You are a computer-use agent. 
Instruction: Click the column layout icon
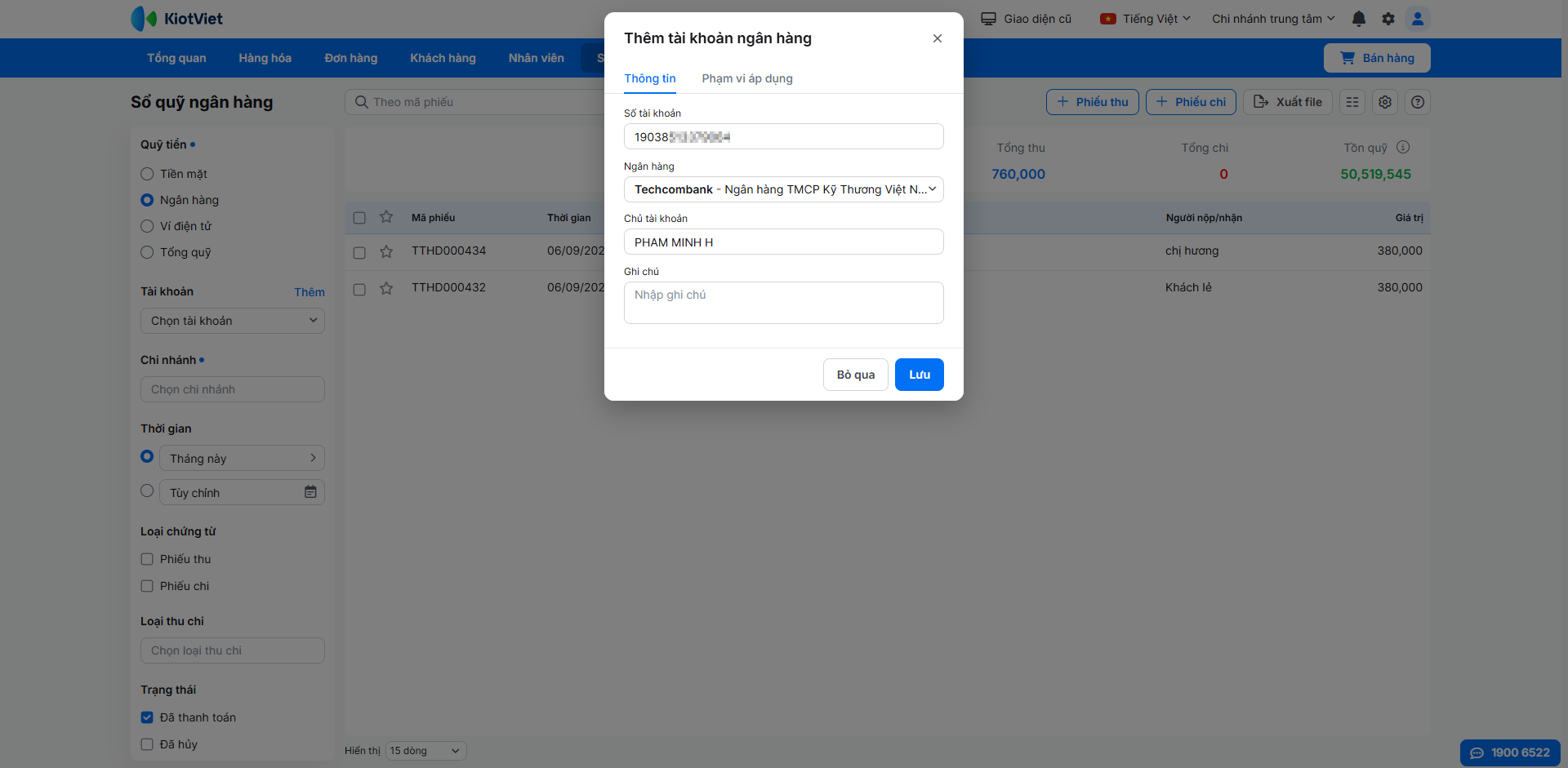pos(1352,102)
